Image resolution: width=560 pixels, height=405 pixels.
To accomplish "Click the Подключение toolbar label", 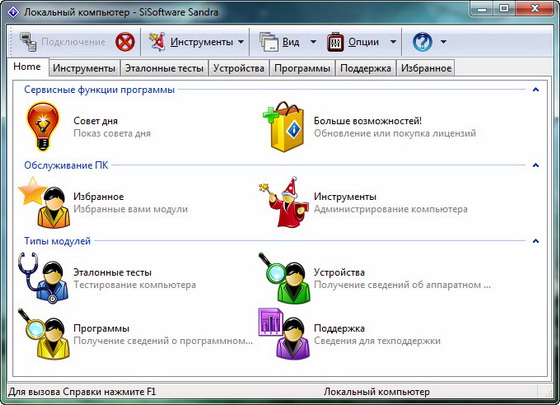I will click(x=73, y=42).
